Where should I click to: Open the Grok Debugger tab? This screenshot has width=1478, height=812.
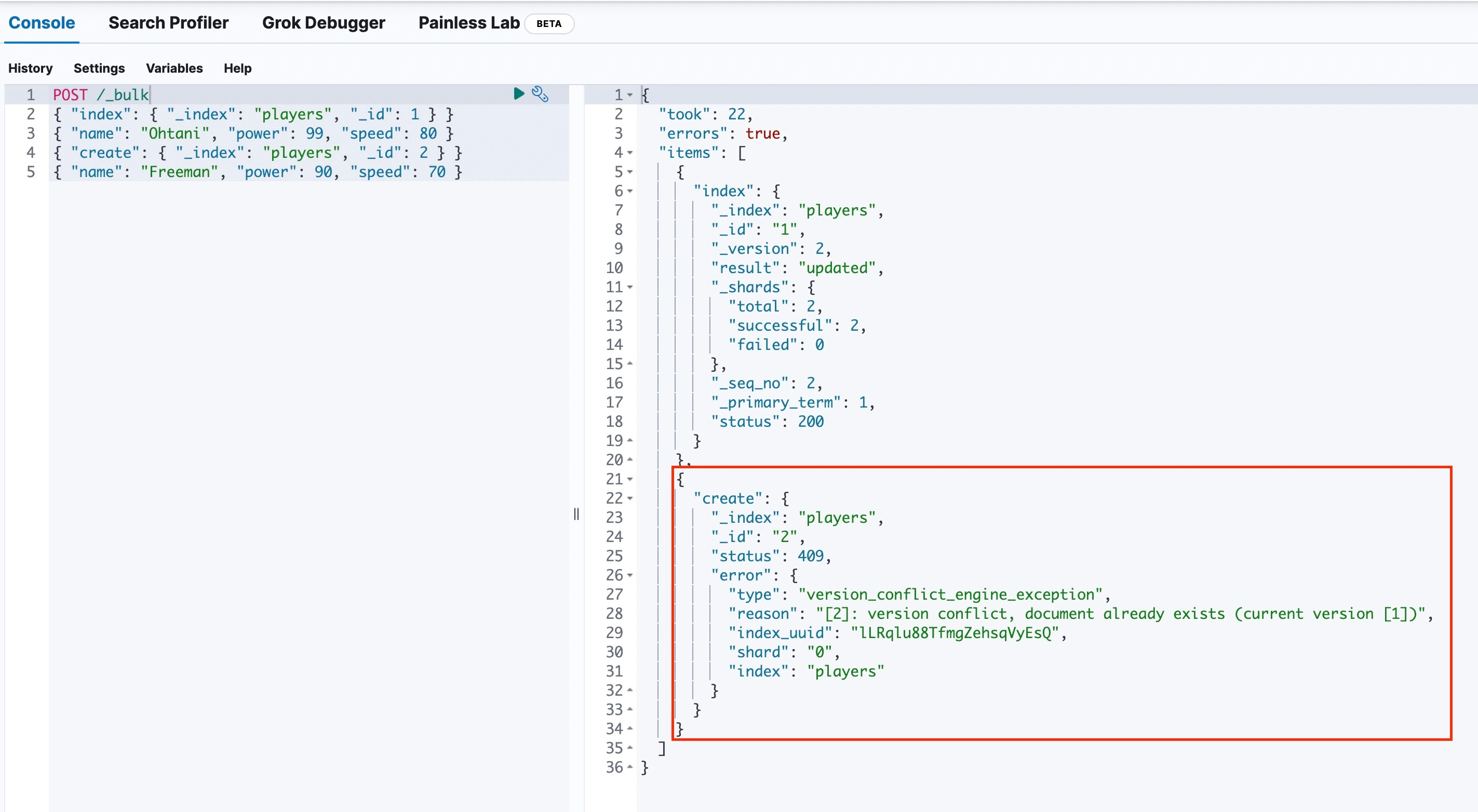(x=323, y=23)
